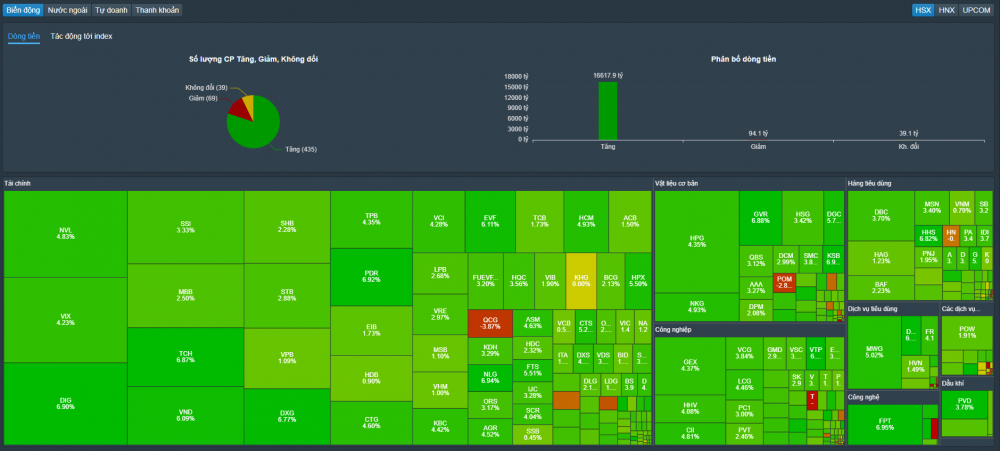Screen dimensions: 1000x451
Task: Select the red QCG -3.87% tile
Action: coord(490,323)
